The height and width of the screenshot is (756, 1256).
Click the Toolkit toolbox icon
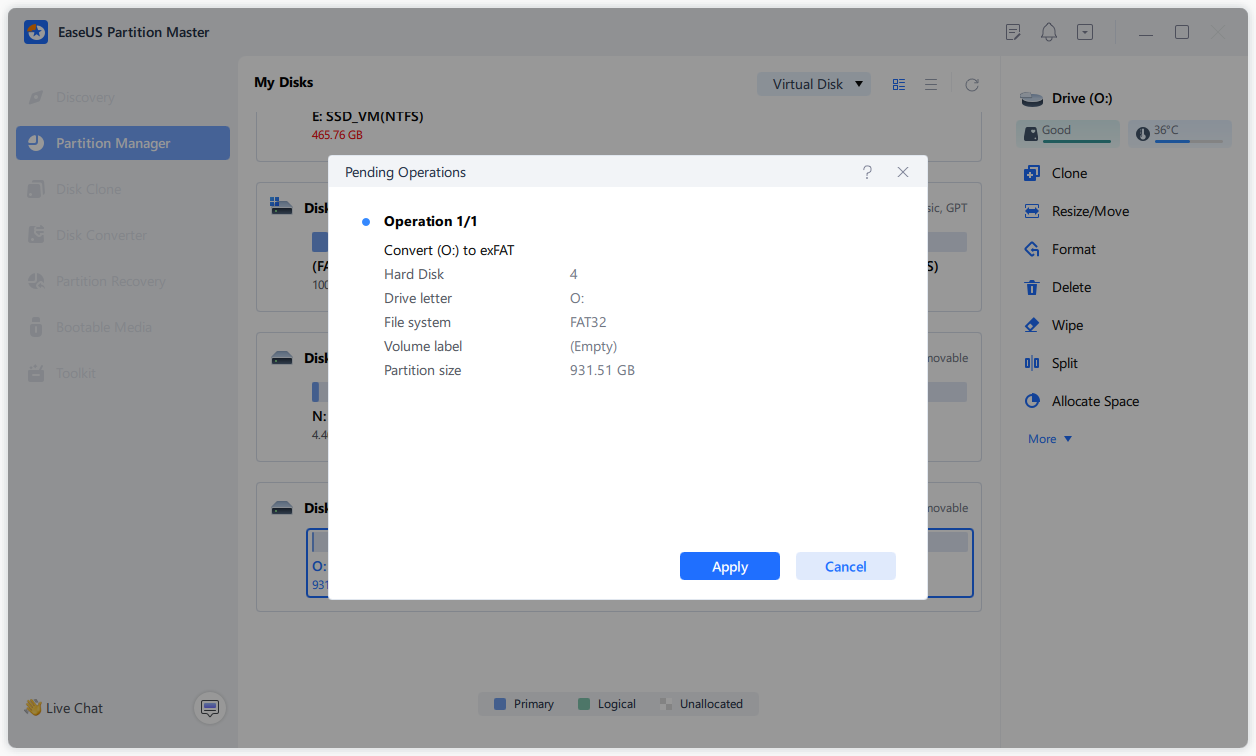click(x=36, y=373)
